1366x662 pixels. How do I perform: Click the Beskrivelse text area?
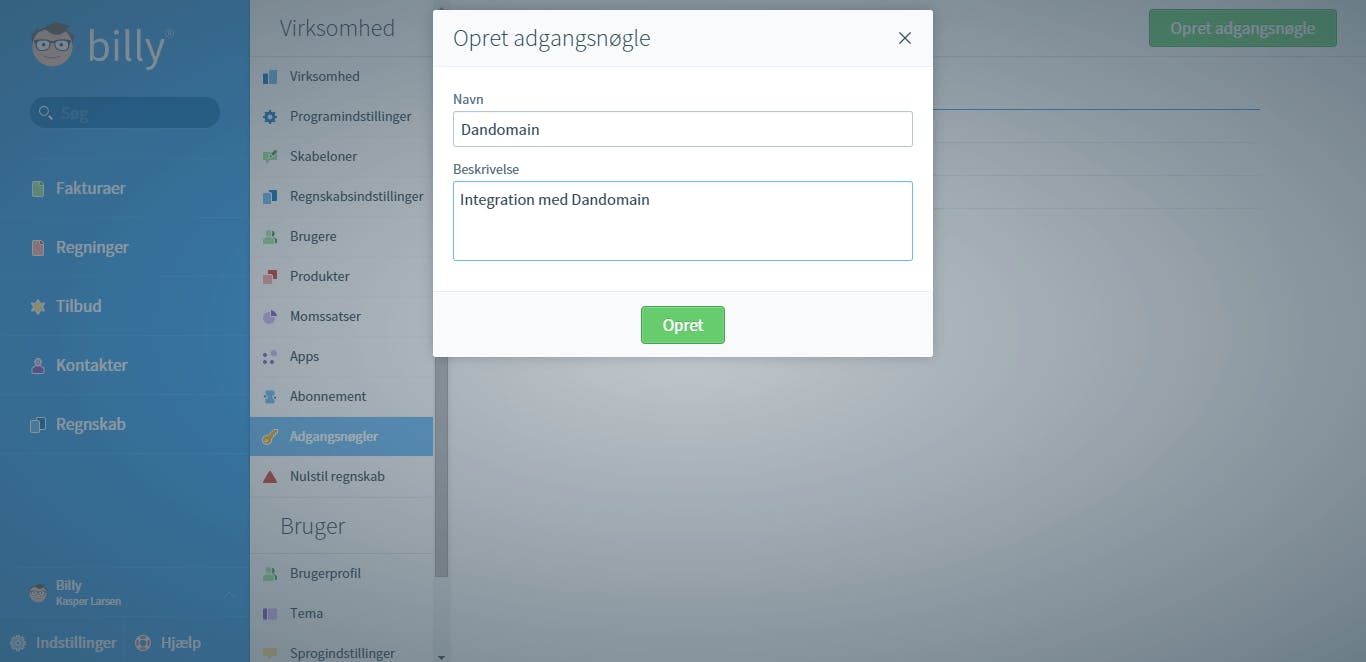[683, 221]
